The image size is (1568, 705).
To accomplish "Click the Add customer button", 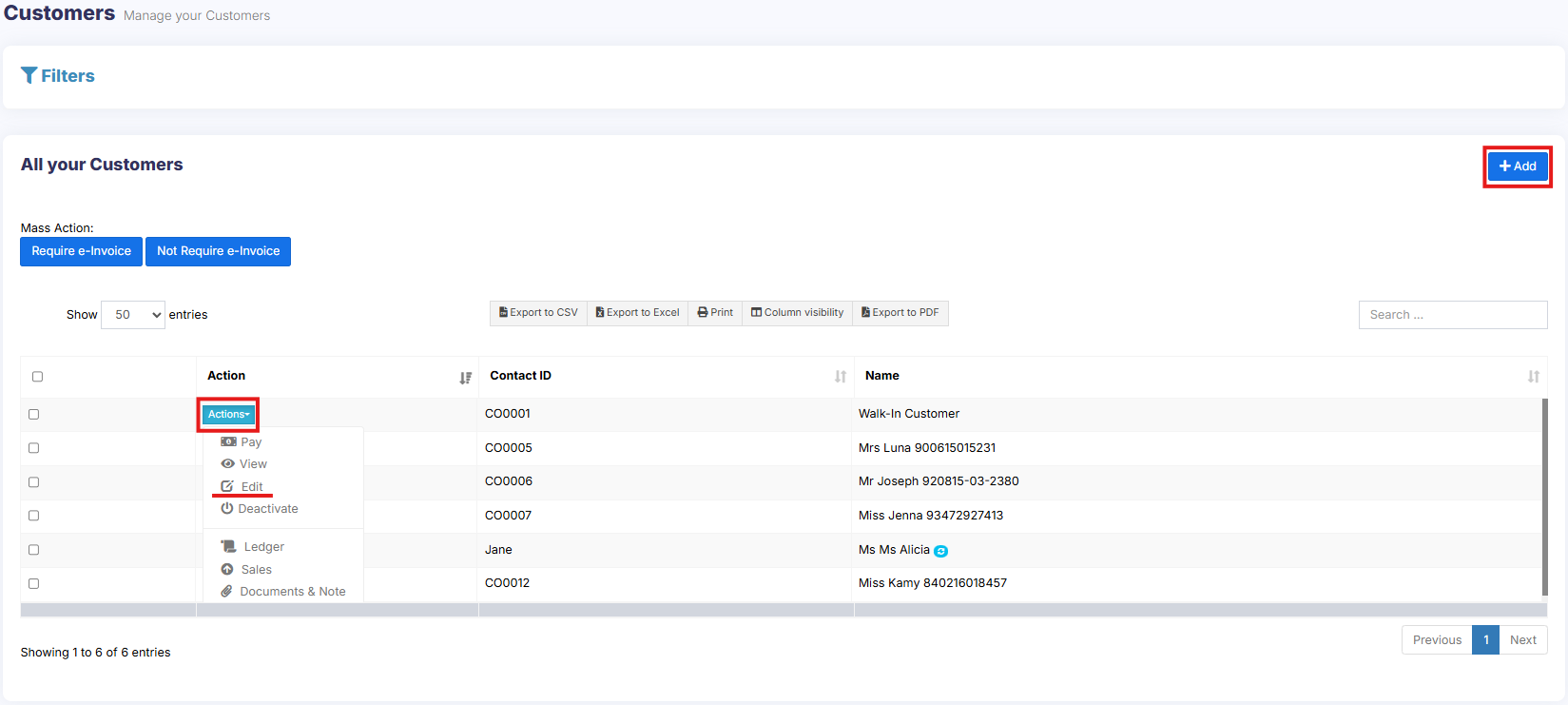I will (x=1518, y=166).
